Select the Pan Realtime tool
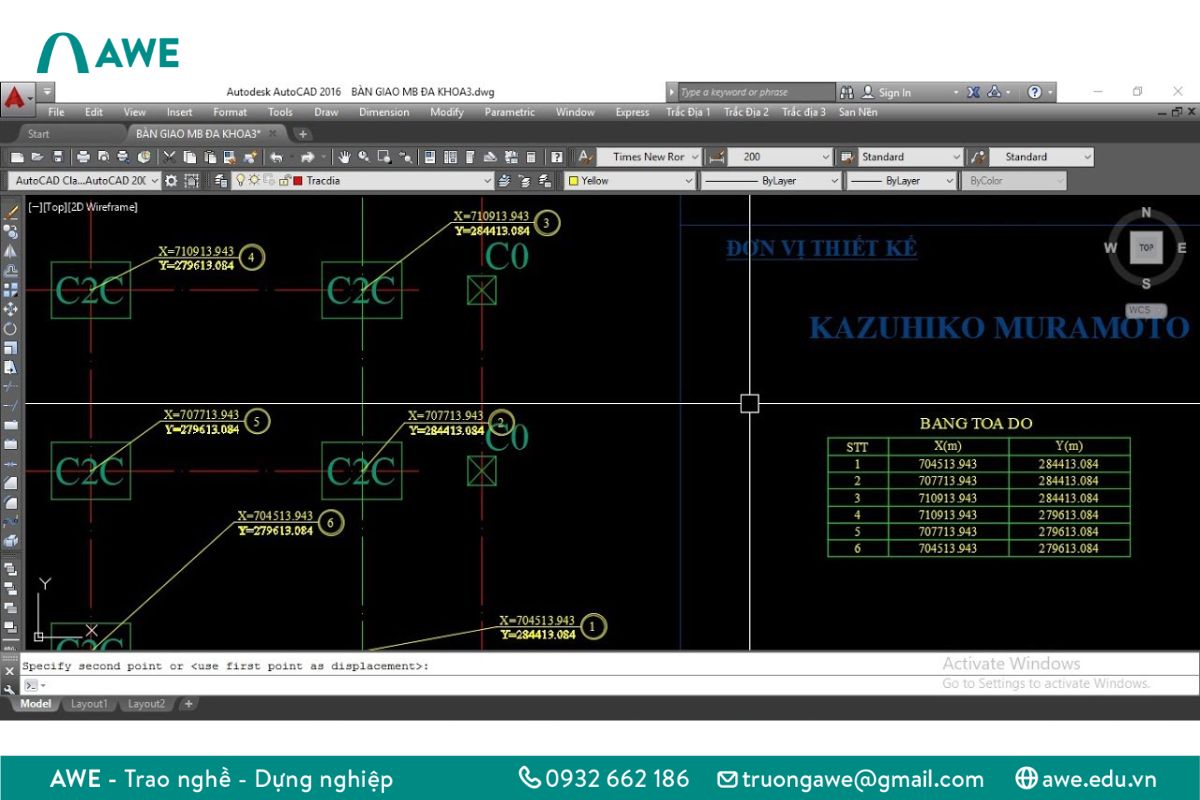 (x=344, y=157)
